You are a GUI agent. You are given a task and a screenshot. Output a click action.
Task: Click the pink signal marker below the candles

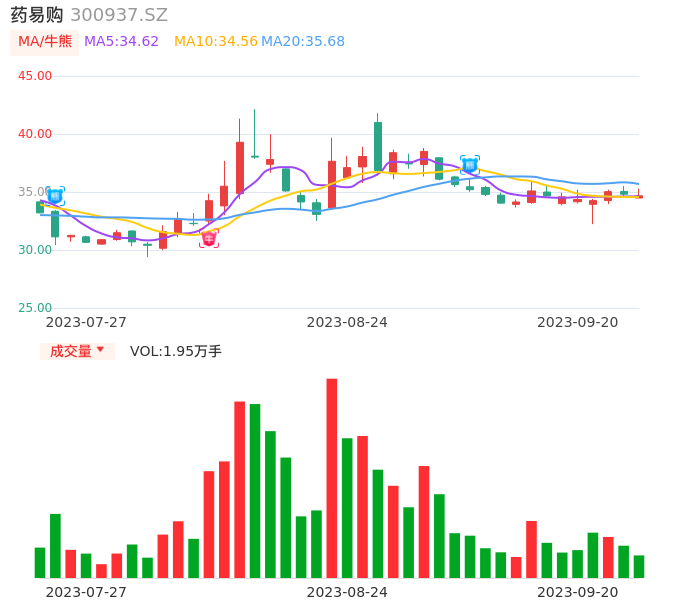209,238
